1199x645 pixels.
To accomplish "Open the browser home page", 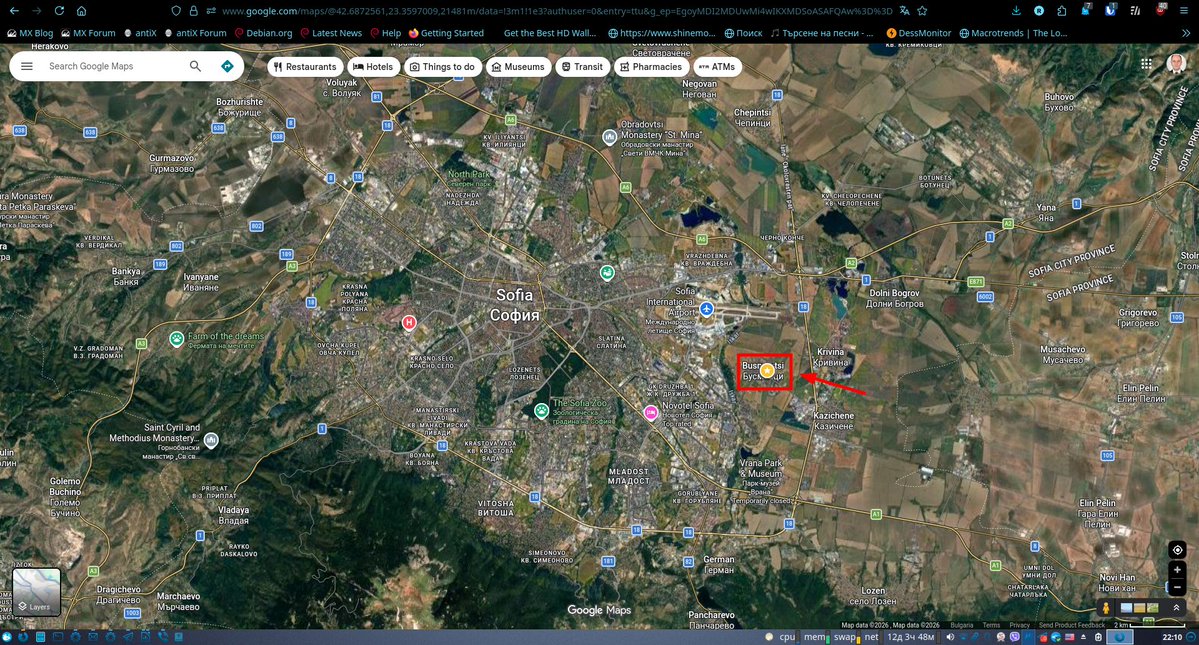I will point(81,11).
